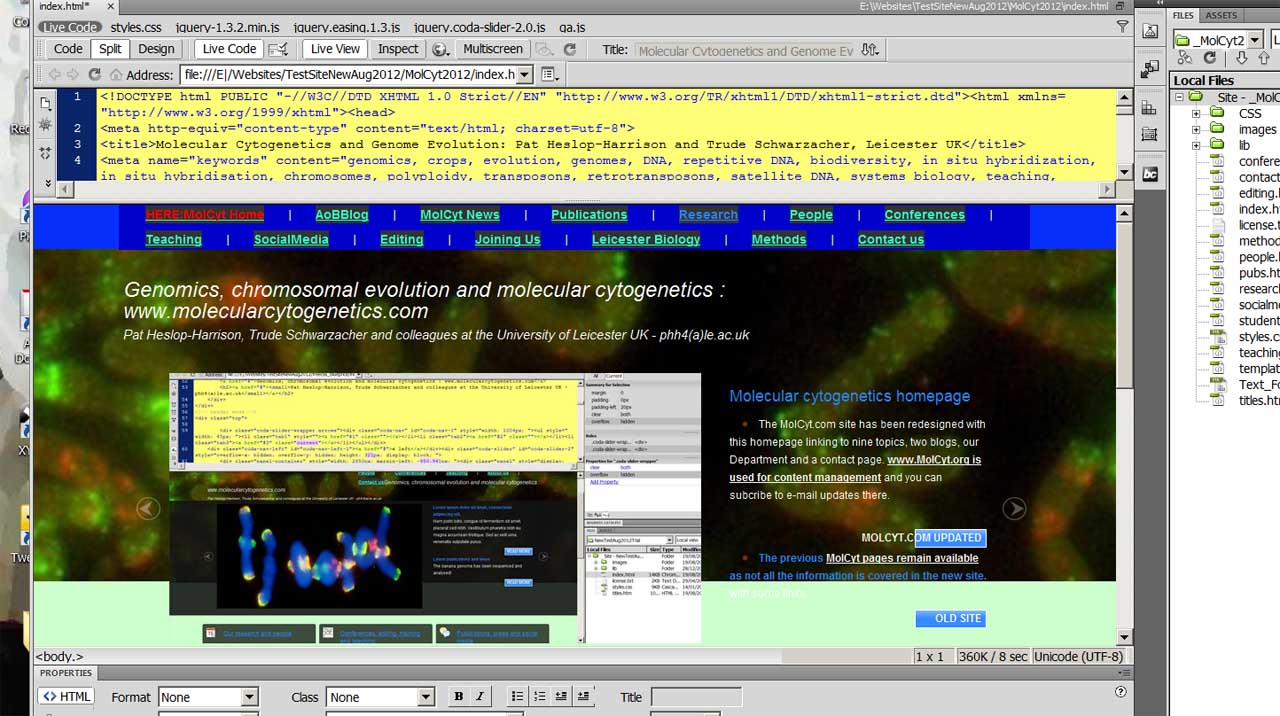This screenshot has height=716, width=1280.
Task: Toggle Live View off
Action: pos(335,49)
